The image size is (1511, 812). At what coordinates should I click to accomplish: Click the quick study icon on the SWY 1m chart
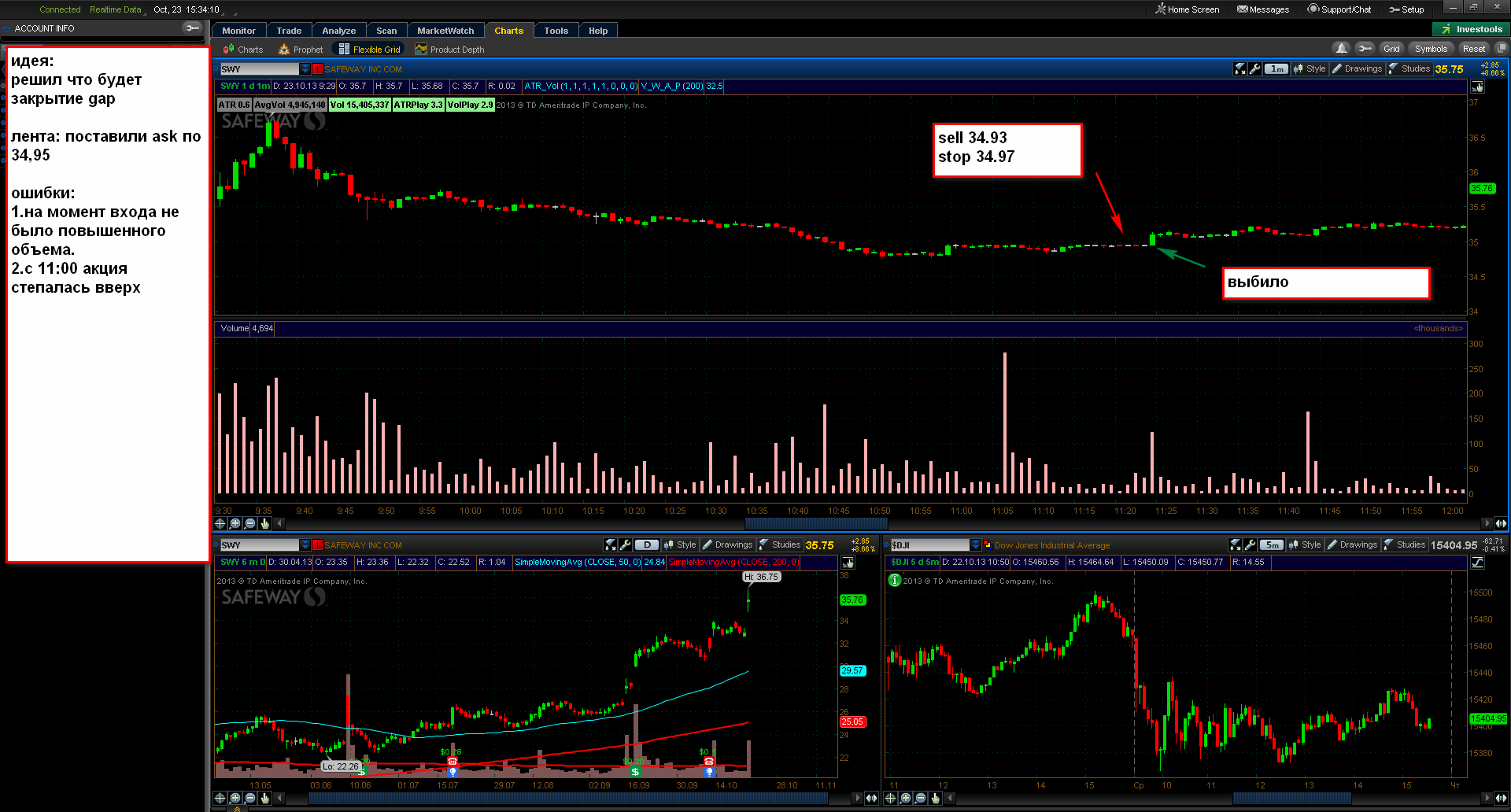tap(1240, 69)
